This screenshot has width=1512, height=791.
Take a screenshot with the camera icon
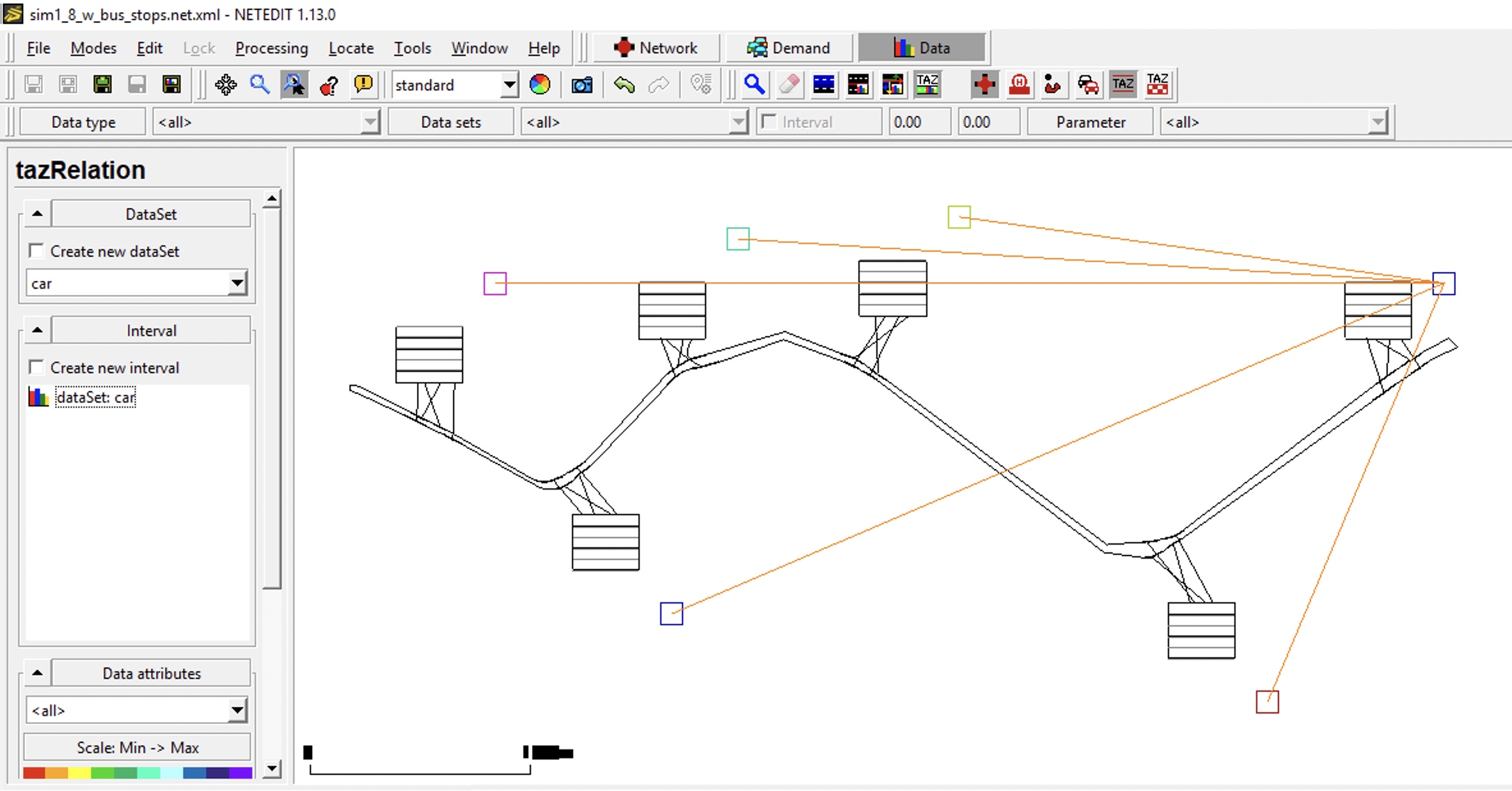[581, 84]
